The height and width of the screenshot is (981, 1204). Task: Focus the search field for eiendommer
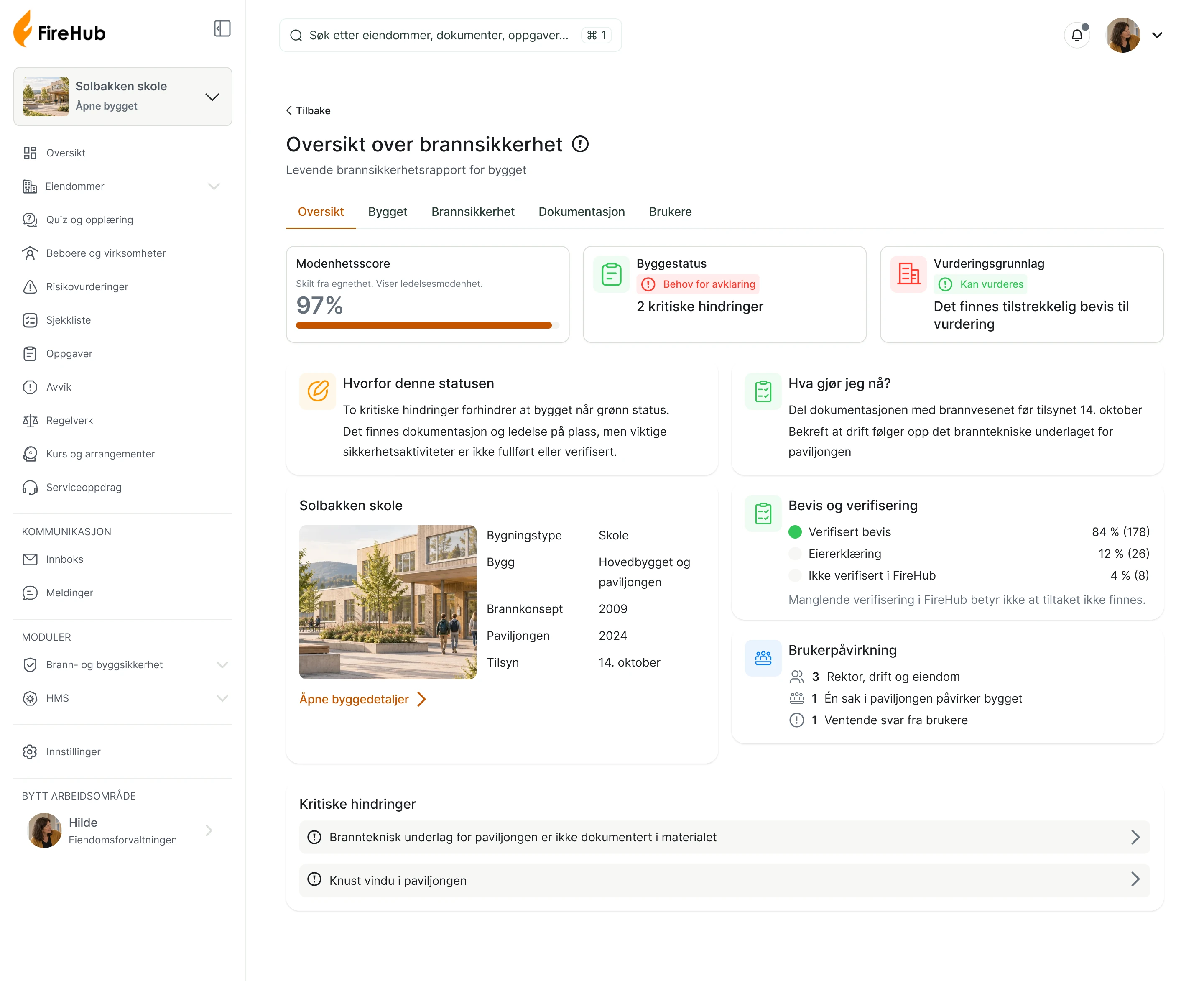(x=450, y=35)
